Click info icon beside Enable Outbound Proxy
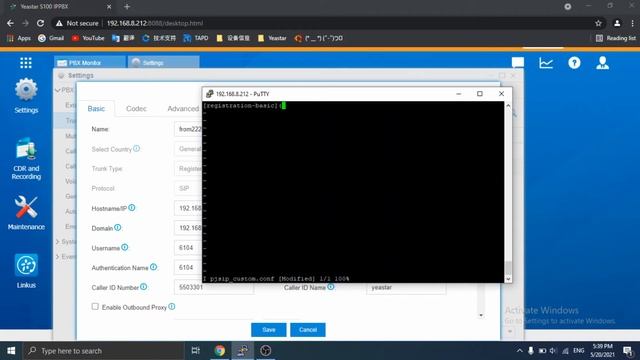The image size is (640, 360). (172, 306)
